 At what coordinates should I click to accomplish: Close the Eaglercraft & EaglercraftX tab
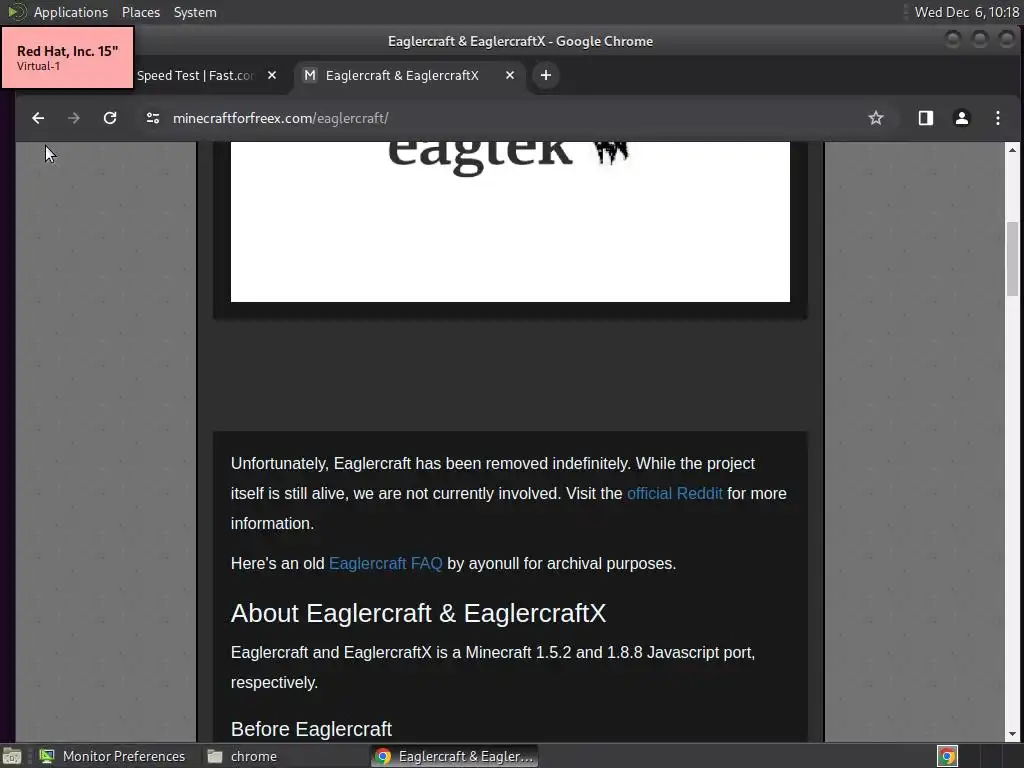[x=510, y=75]
